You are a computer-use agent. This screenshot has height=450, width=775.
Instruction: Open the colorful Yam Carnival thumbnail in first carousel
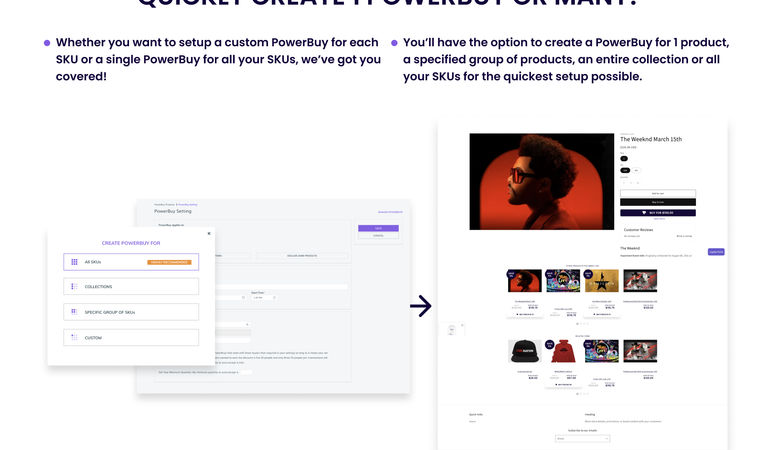563,281
